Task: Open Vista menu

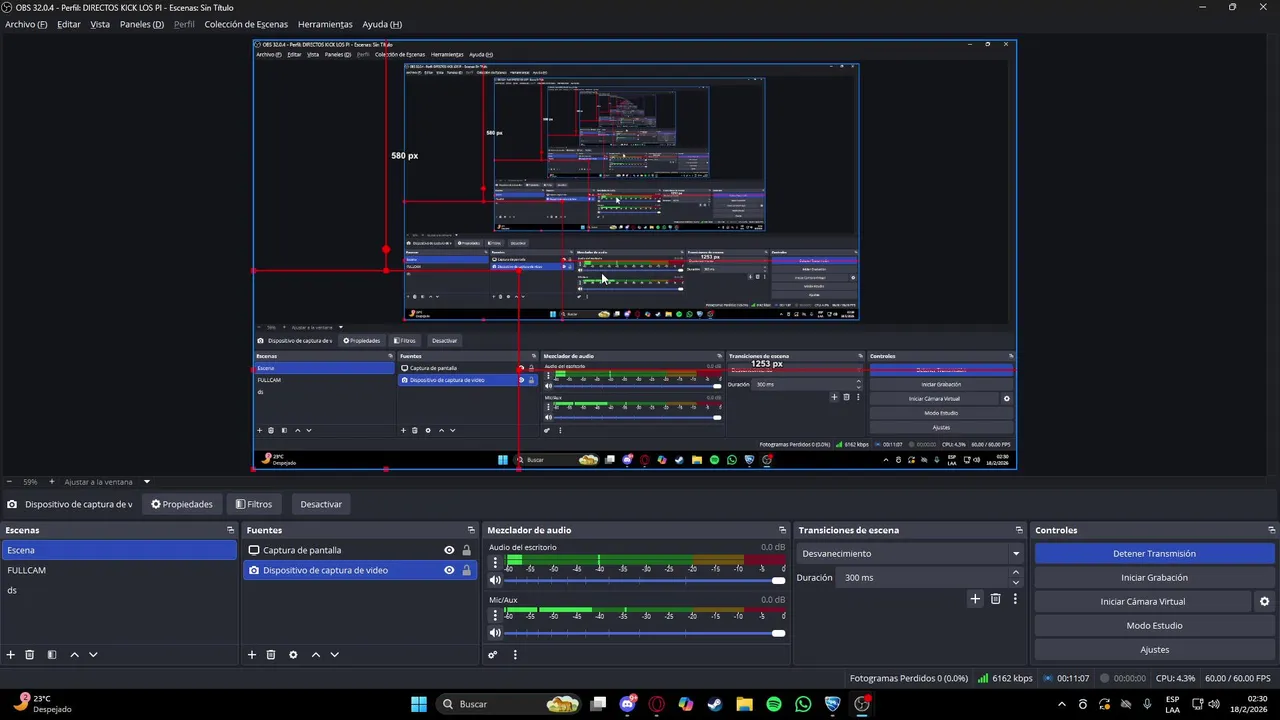Action: tap(100, 24)
